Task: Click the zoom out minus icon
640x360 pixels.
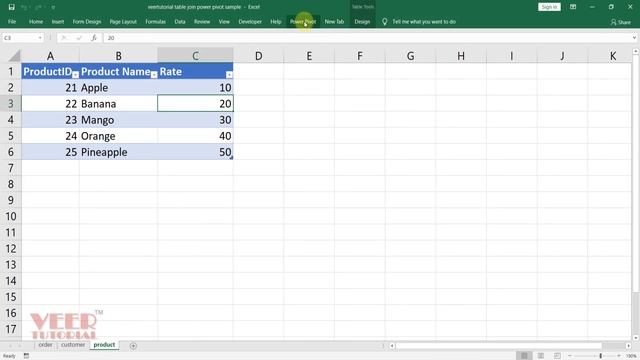Action: (x=570, y=356)
